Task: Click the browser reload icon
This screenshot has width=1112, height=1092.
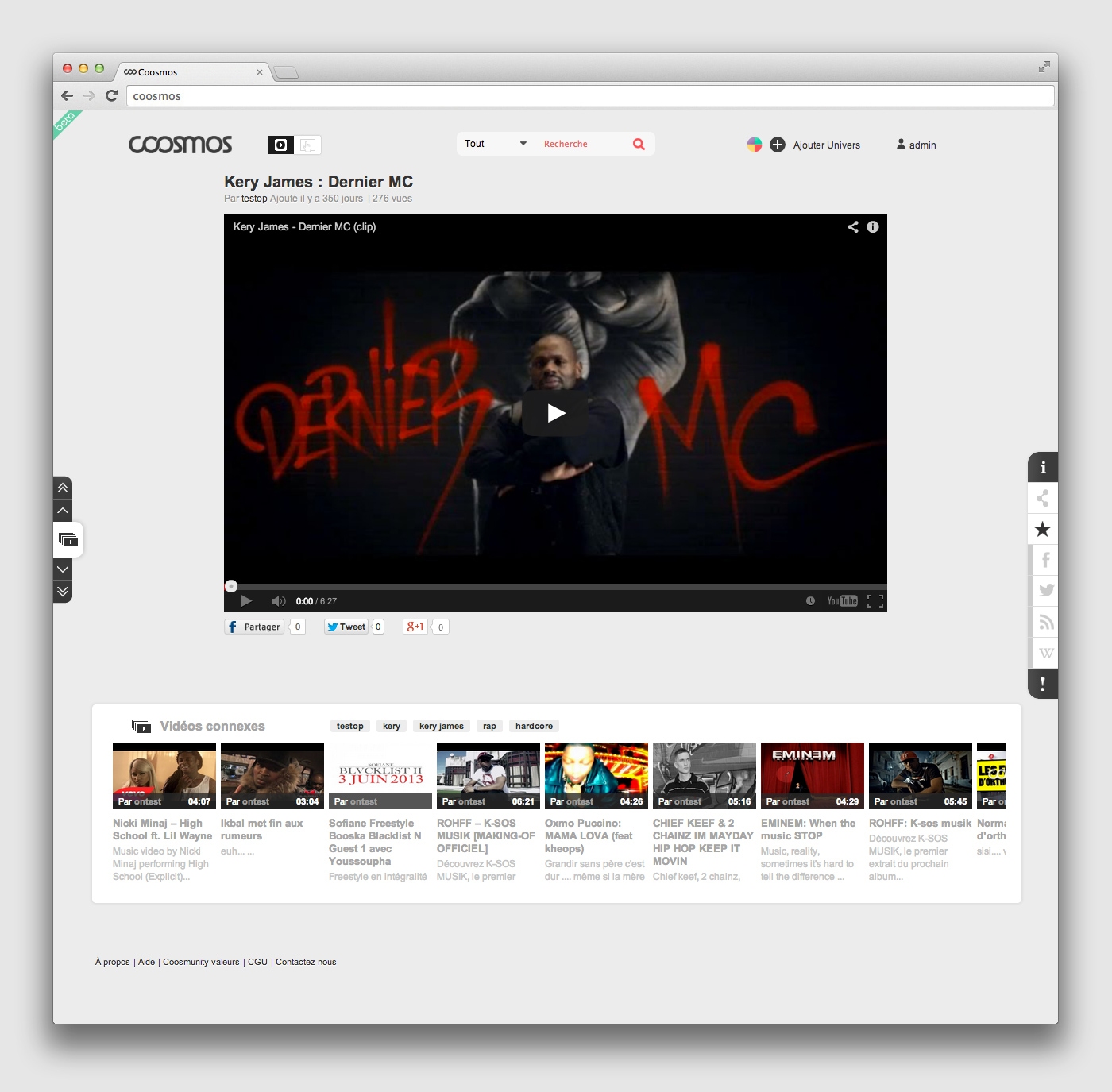Action: 112,95
